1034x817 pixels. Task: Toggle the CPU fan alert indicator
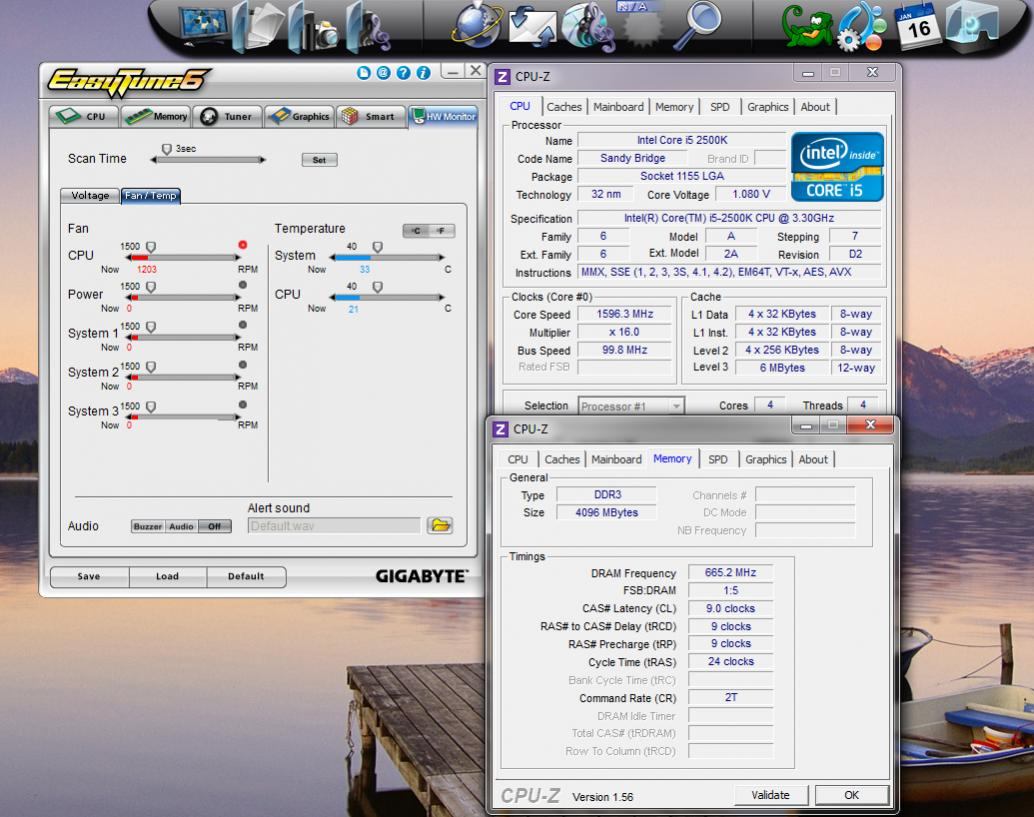pyautogui.click(x=243, y=245)
